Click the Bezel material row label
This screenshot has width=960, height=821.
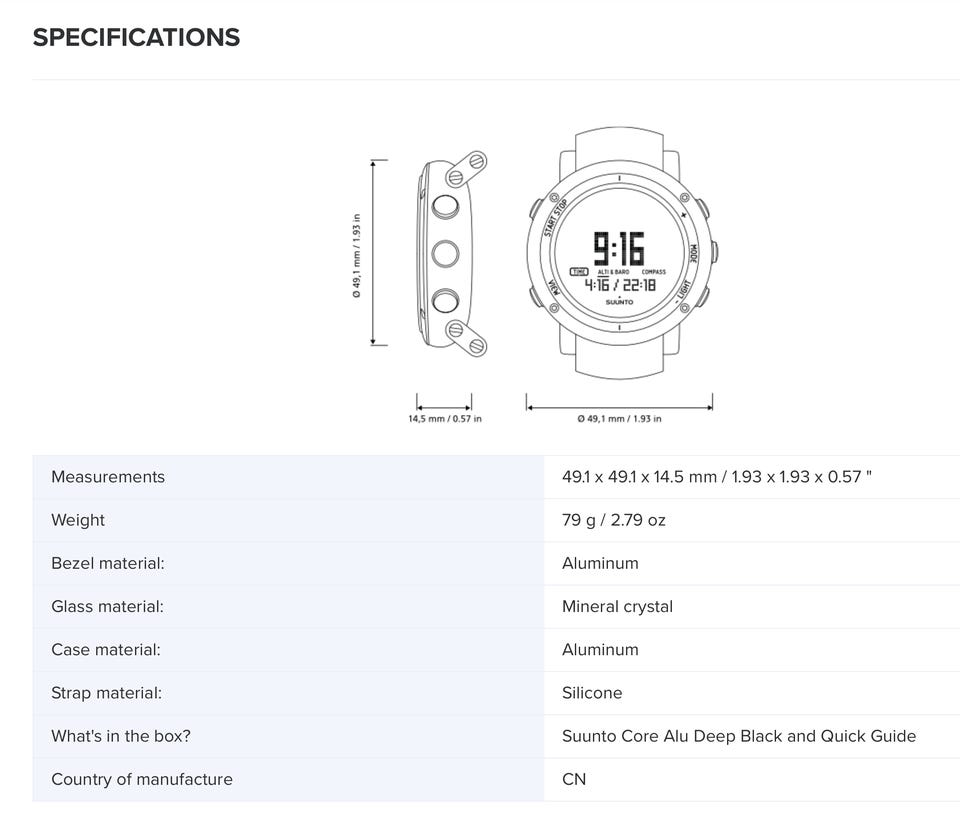(108, 563)
